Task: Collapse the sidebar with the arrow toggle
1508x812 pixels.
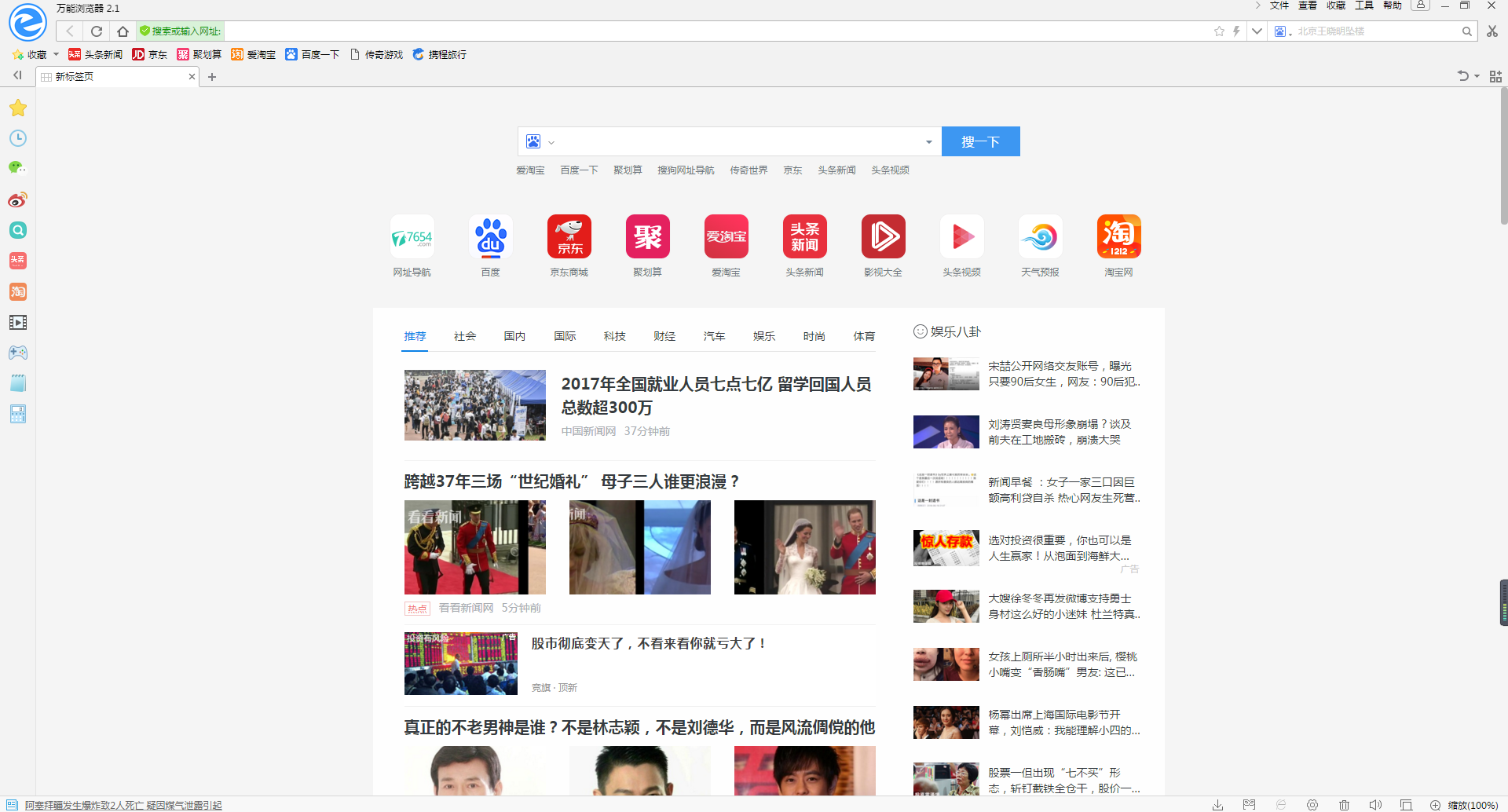Action: click(x=17, y=75)
